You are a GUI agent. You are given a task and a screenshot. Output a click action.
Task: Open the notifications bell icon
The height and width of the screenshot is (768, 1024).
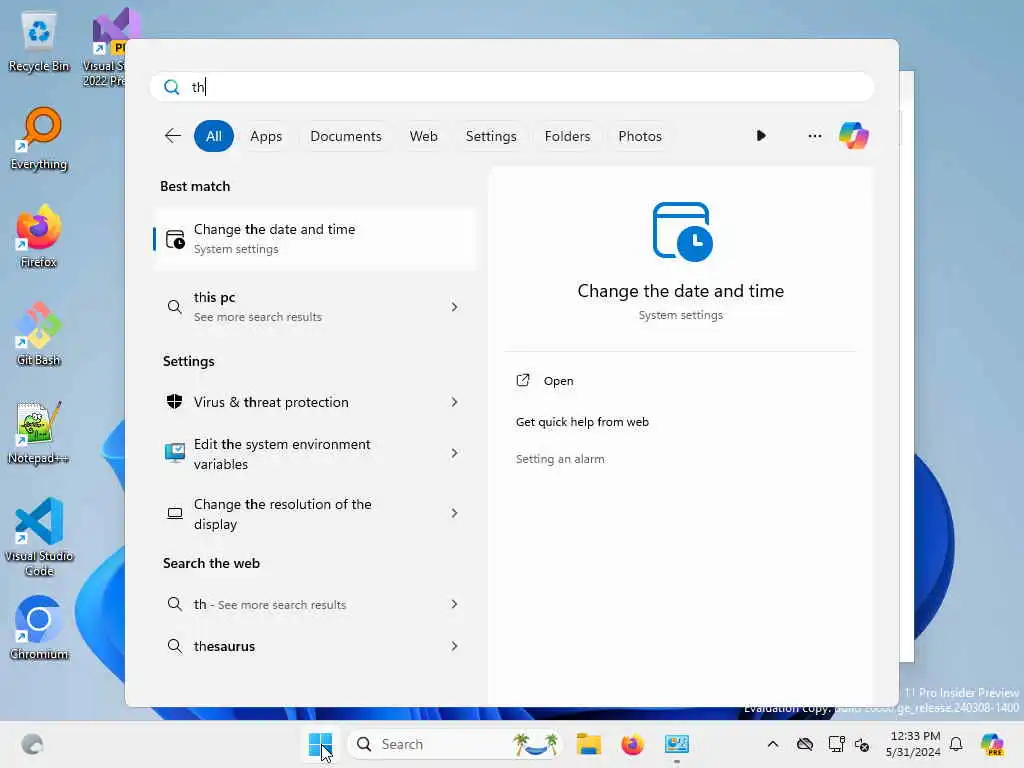pyautogui.click(x=956, y=744)
